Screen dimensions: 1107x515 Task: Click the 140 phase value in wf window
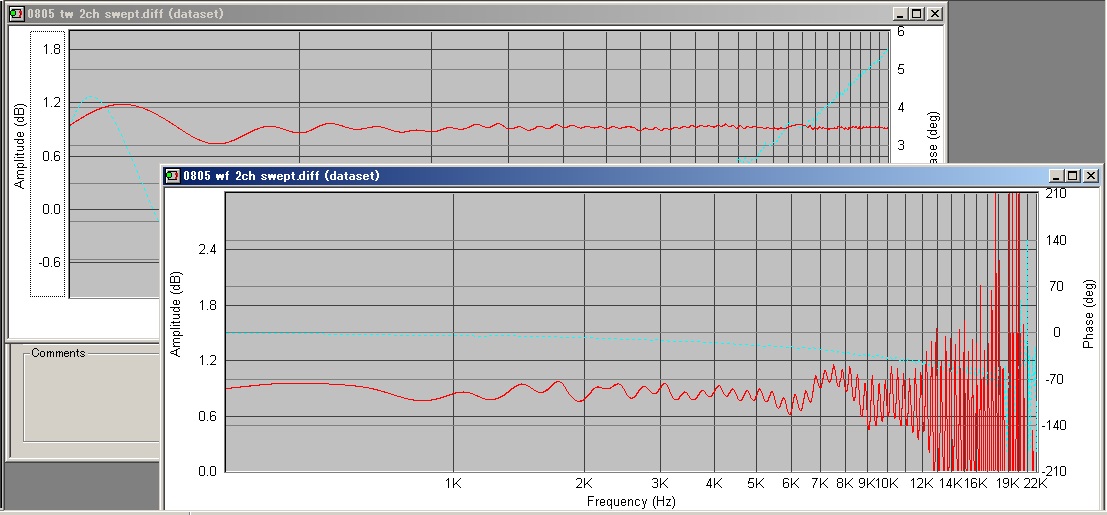[1056, 241]
